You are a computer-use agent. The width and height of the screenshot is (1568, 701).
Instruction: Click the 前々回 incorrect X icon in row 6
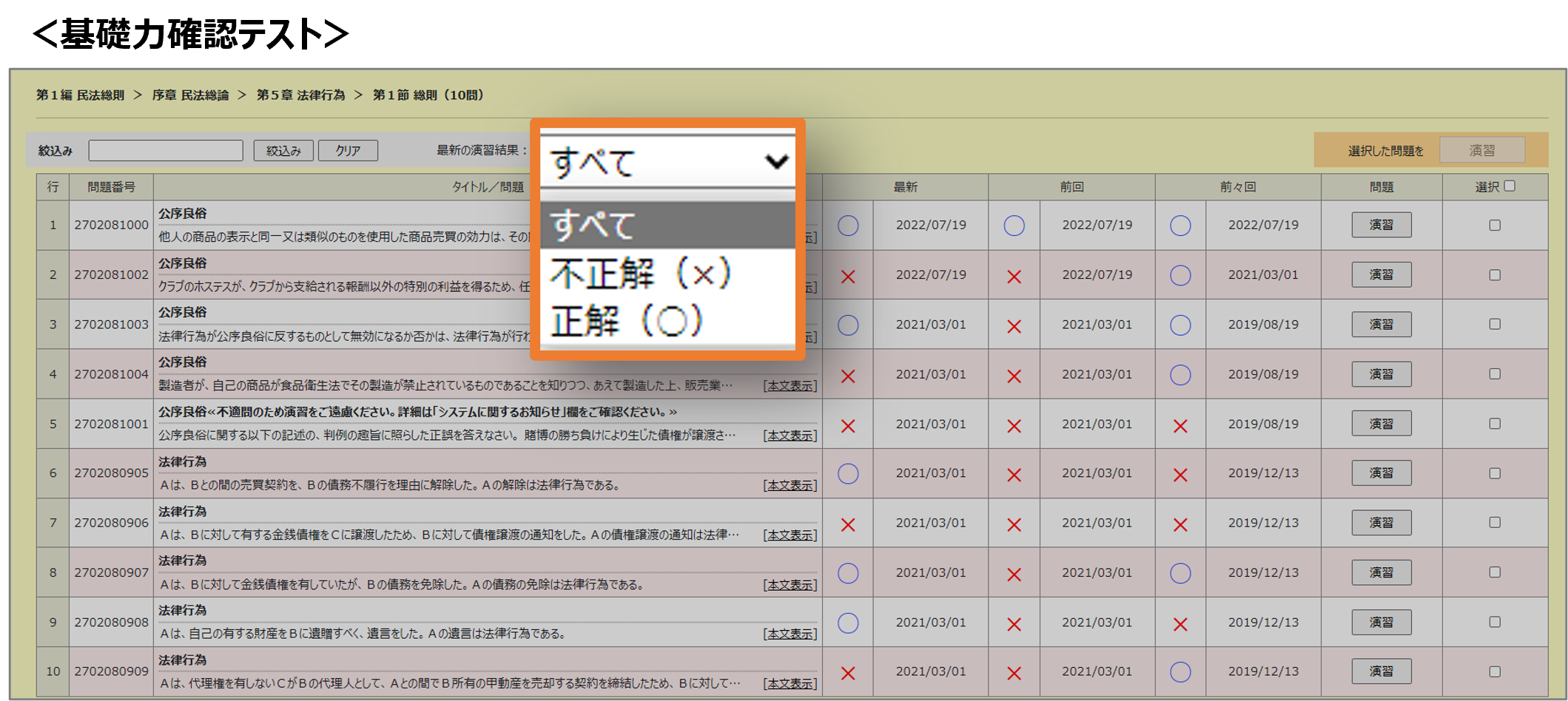[1180, 475]
